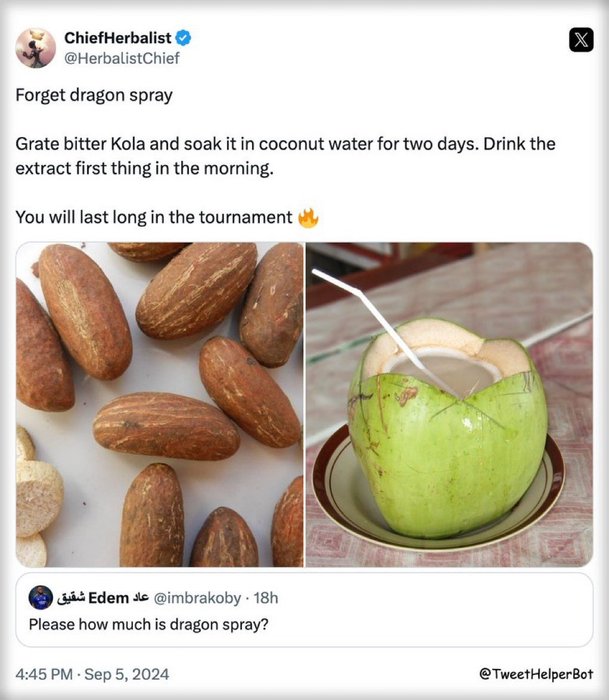Click the fire emoji after tournament
Viewport: 609px width, 700px height.
(308, 216)
